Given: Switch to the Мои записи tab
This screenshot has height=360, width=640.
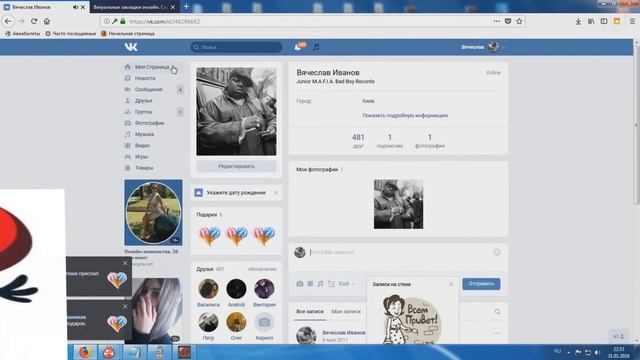Looking at the screenshot, I should [346, 311].
